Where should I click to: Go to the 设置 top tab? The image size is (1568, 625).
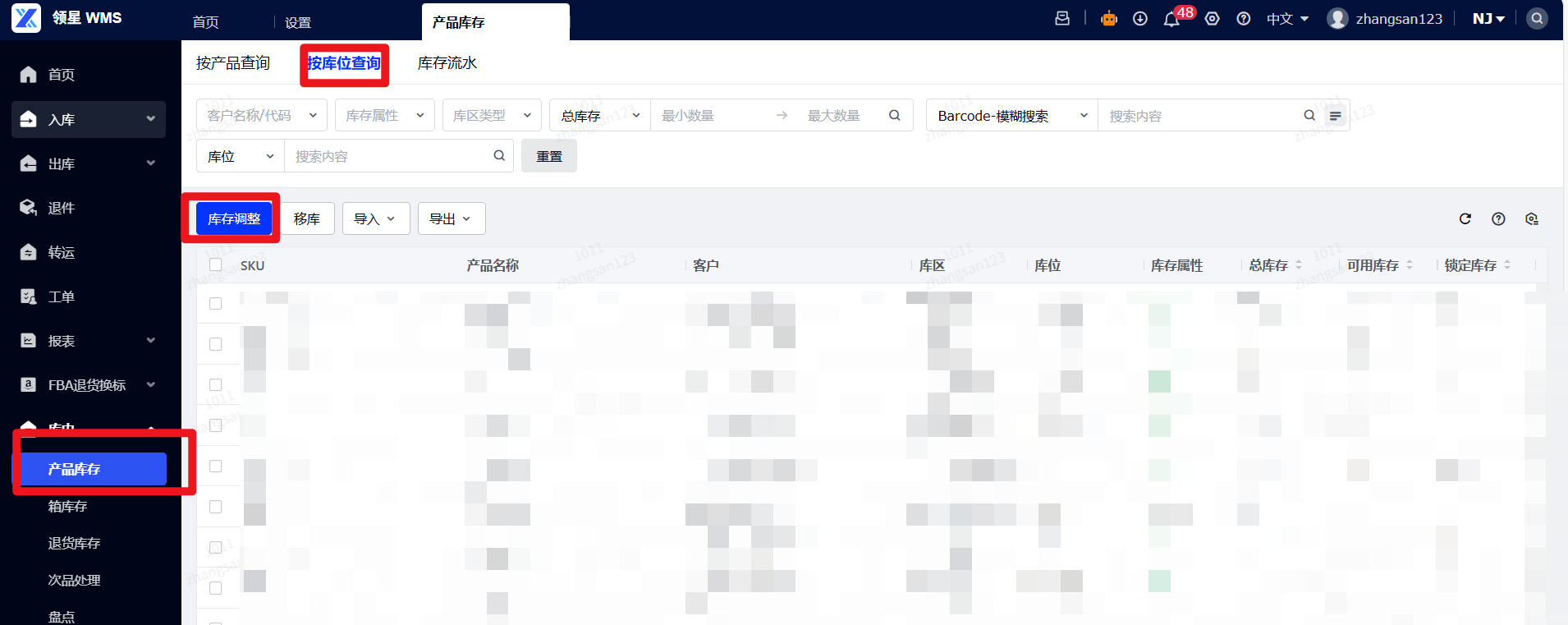pyautogui.click(x=298, y=22)
